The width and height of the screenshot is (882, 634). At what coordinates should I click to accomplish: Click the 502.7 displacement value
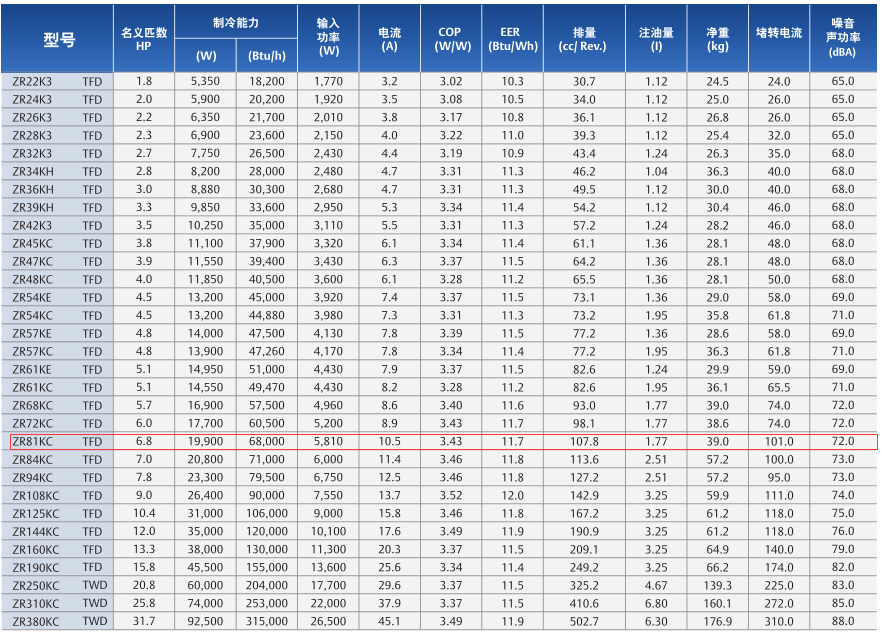pos(584,621)
